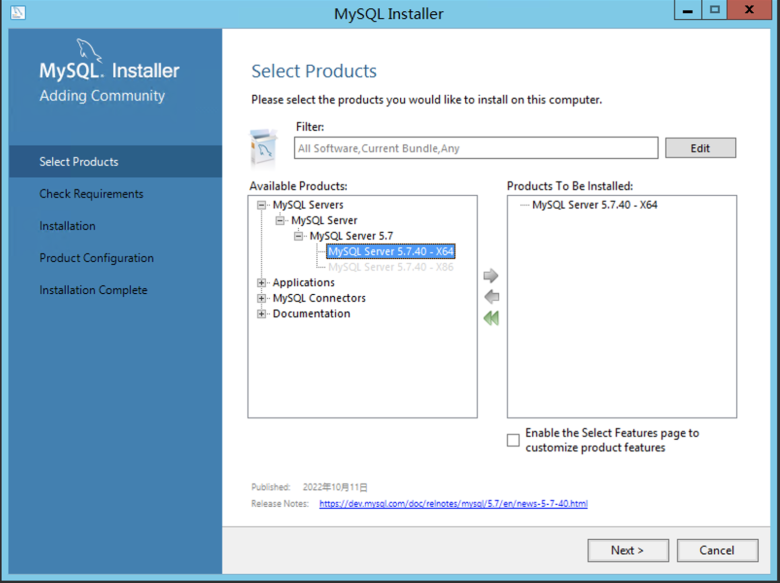Click the green add-product right arrow
780x583 pixels.
coord(490,276)
